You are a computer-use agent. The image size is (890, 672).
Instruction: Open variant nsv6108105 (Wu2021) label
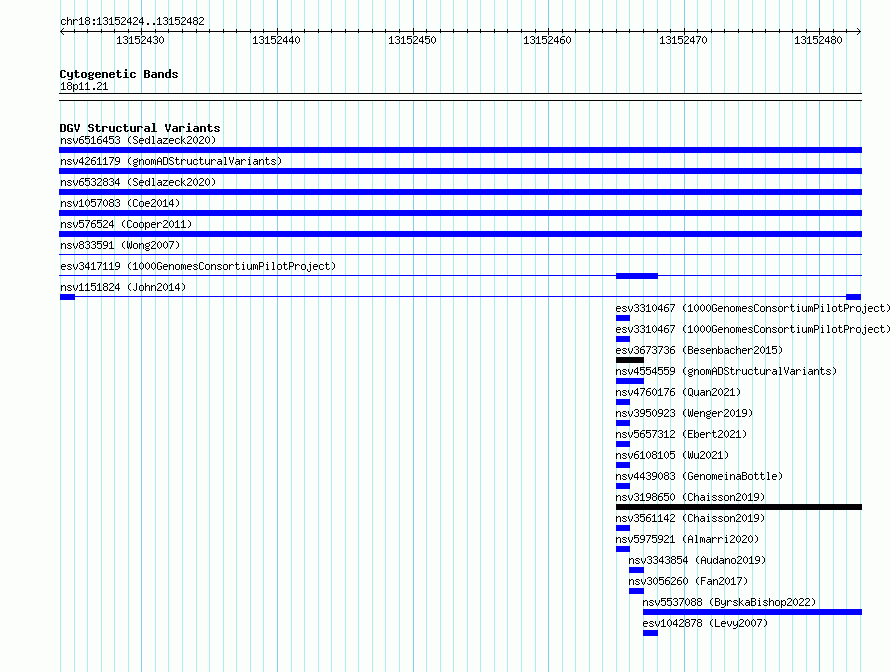(672, 455)
